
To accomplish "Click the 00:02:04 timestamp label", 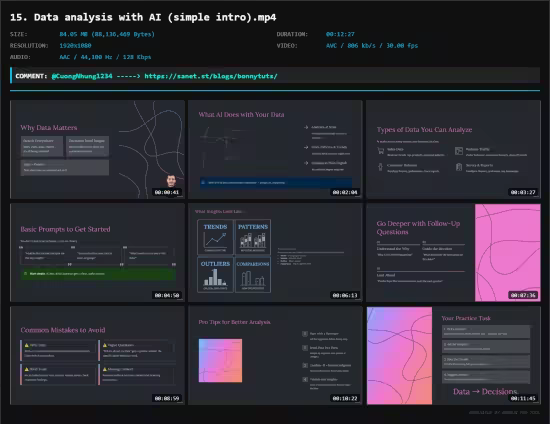I will coord(345,192).
